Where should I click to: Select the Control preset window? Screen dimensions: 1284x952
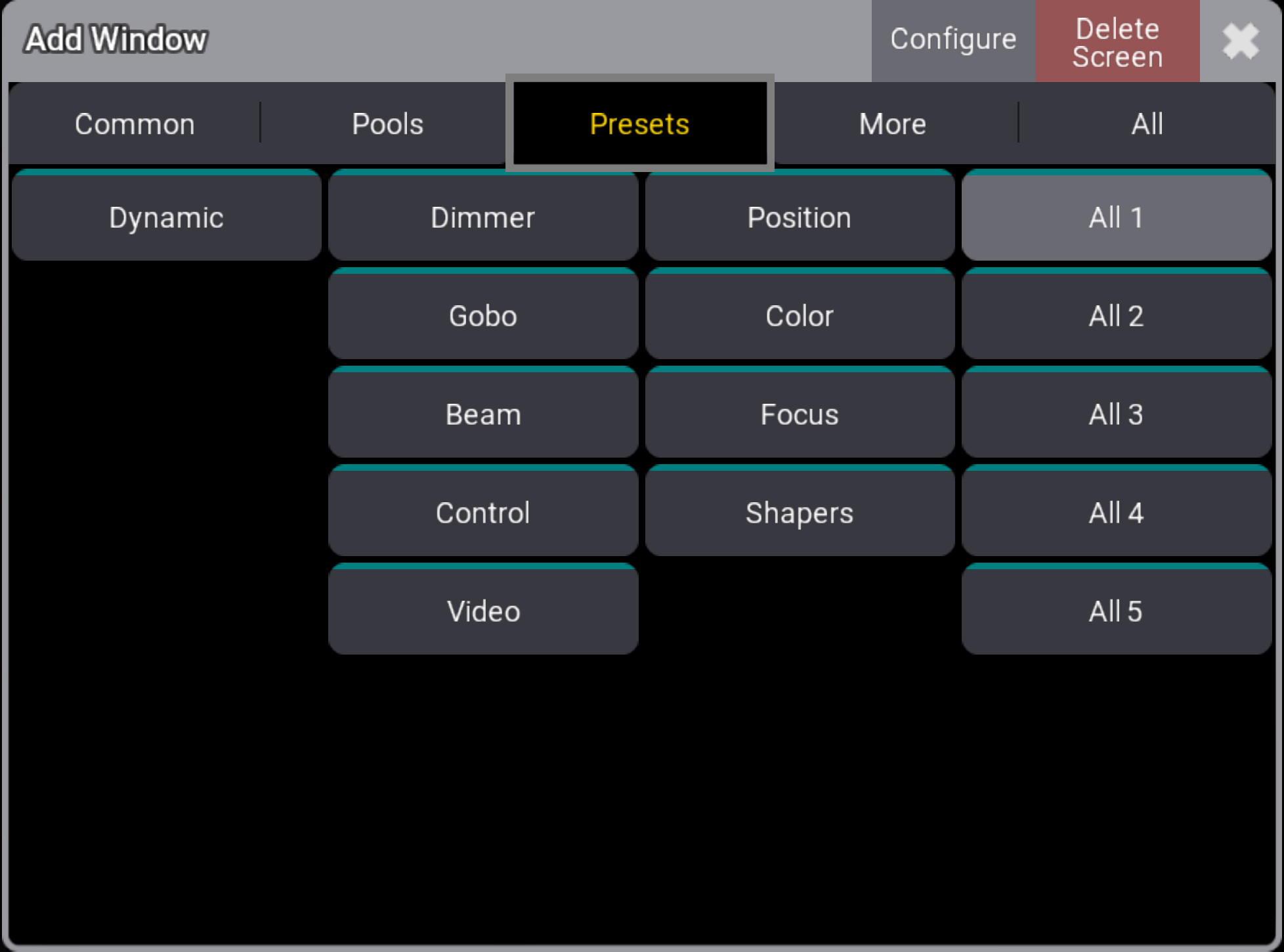(x=484, y=511)
